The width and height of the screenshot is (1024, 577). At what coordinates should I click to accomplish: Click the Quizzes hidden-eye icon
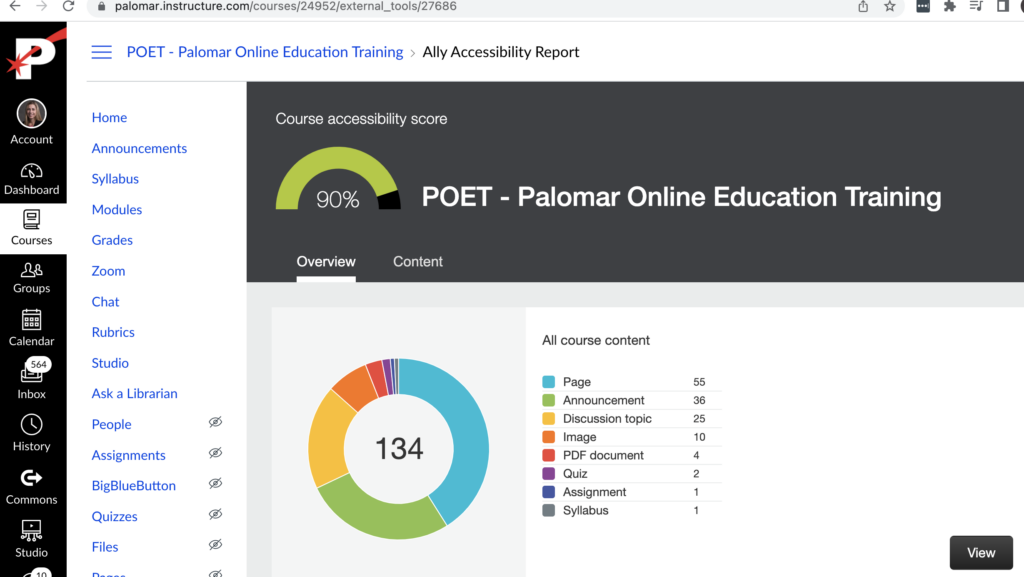tap(216, 514)
